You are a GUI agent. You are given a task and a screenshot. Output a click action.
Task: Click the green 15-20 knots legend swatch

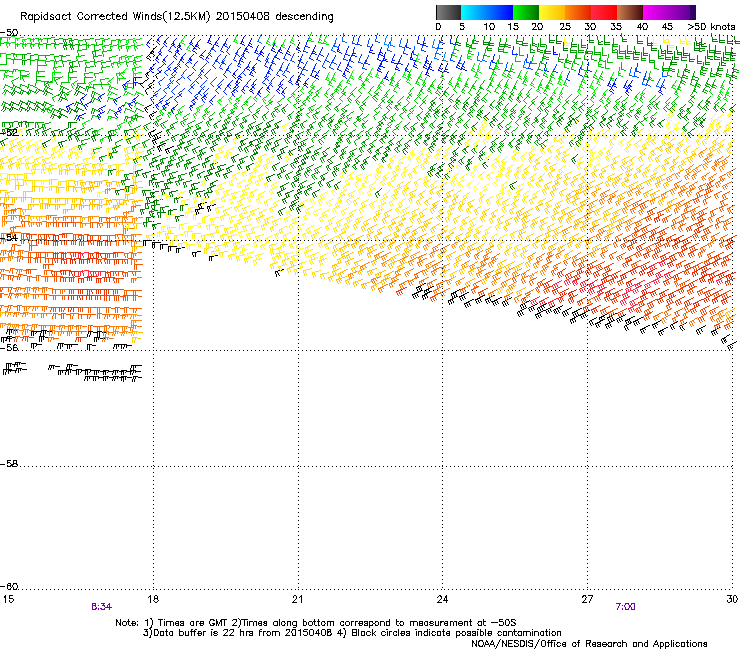pos(526,12)
